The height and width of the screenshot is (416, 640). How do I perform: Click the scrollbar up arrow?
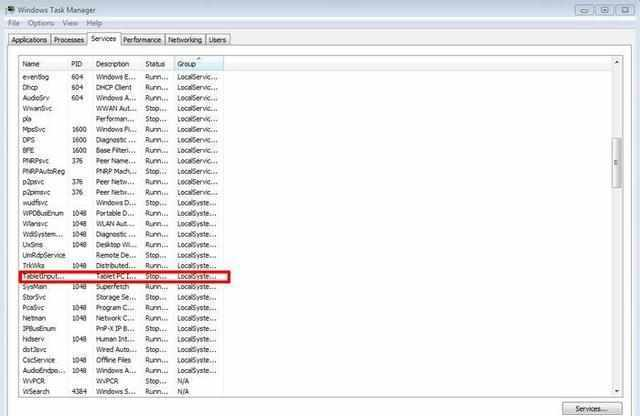[616, 62]
